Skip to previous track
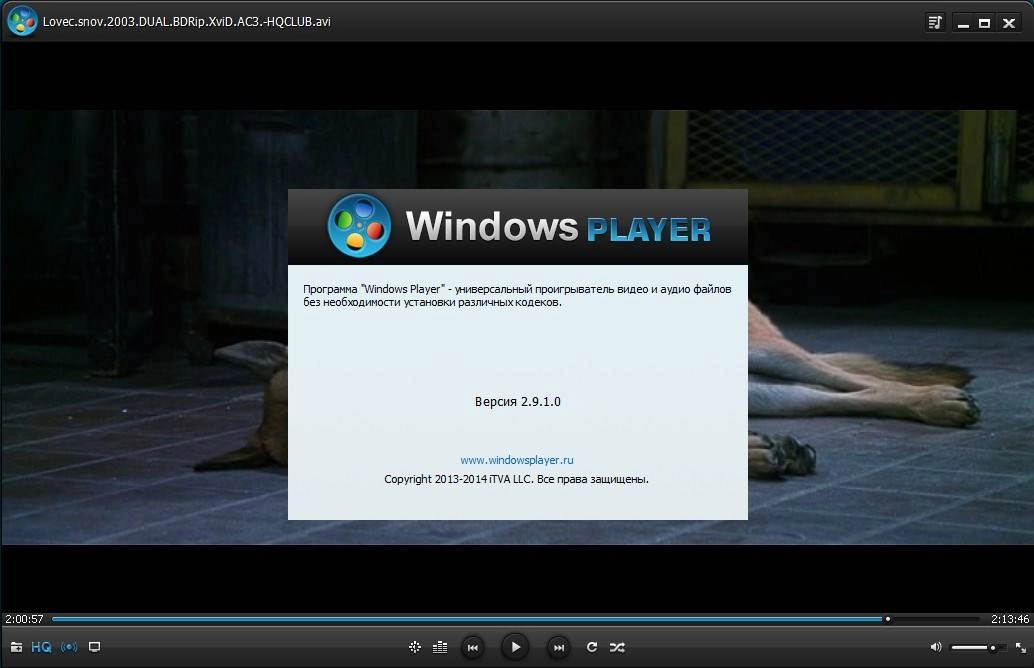1034x668 pixels. (473, 648)
